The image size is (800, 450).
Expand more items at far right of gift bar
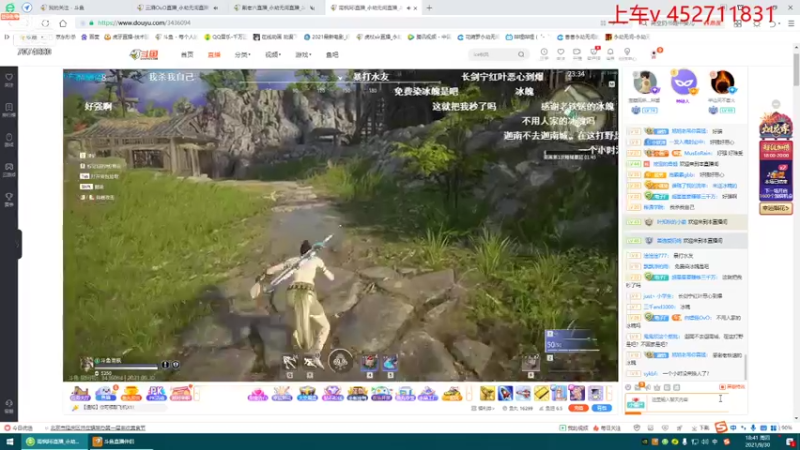(610, 393)
